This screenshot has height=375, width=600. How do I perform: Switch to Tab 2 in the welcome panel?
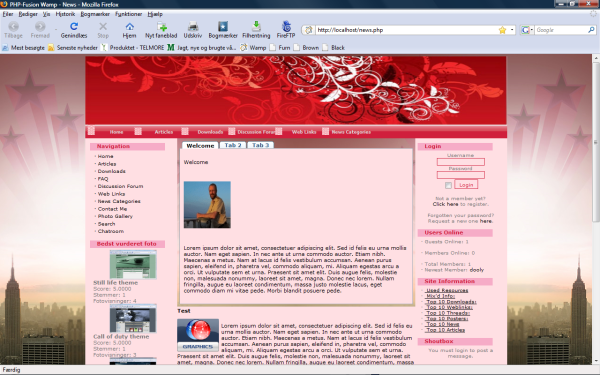(x=233, y=145)
